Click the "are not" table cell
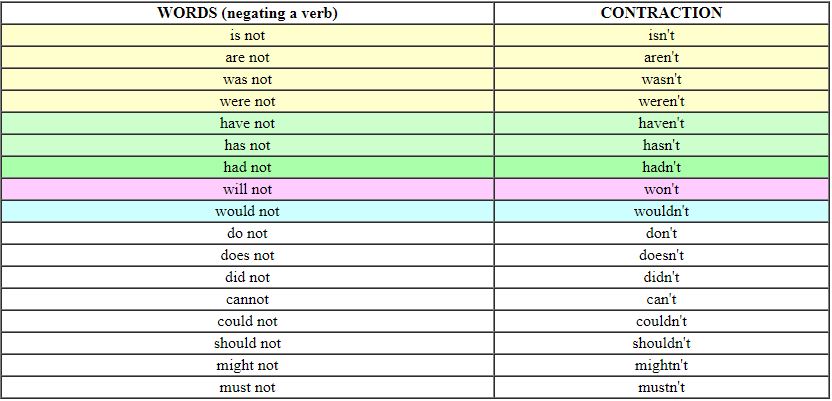The height and width of the screenshot is (401, 832). pyautogui.click(x=247, y=57)
